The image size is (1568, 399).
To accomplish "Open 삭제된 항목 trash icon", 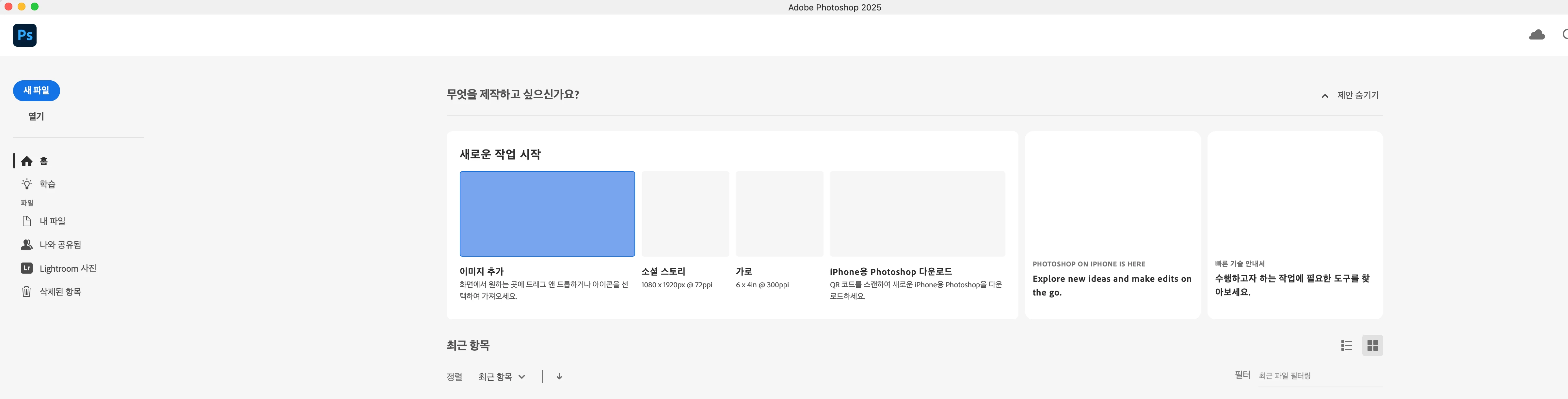I will pos(27,291).
